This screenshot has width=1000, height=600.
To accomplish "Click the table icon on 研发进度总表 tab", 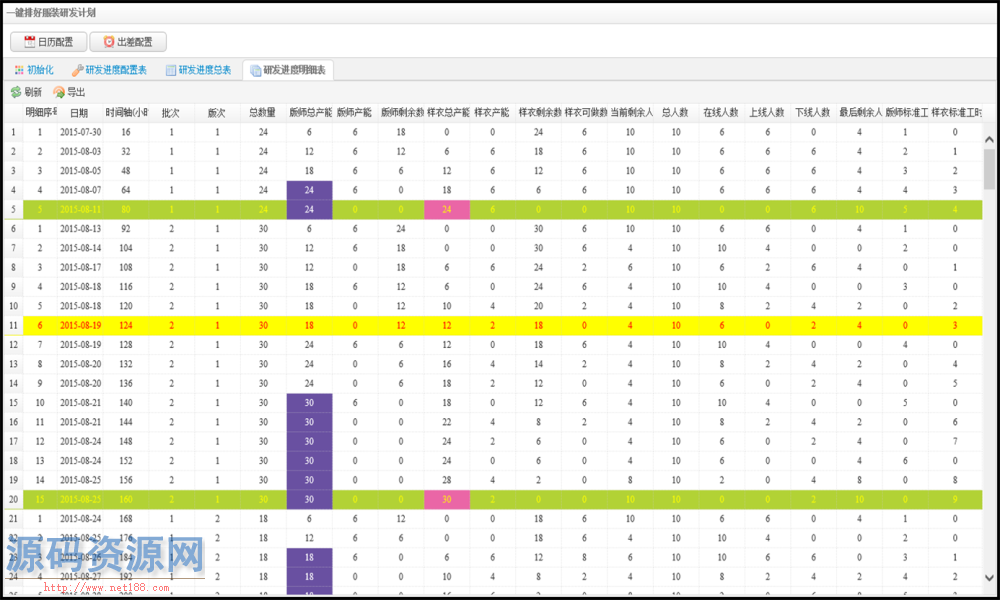I will coord(171,70).
